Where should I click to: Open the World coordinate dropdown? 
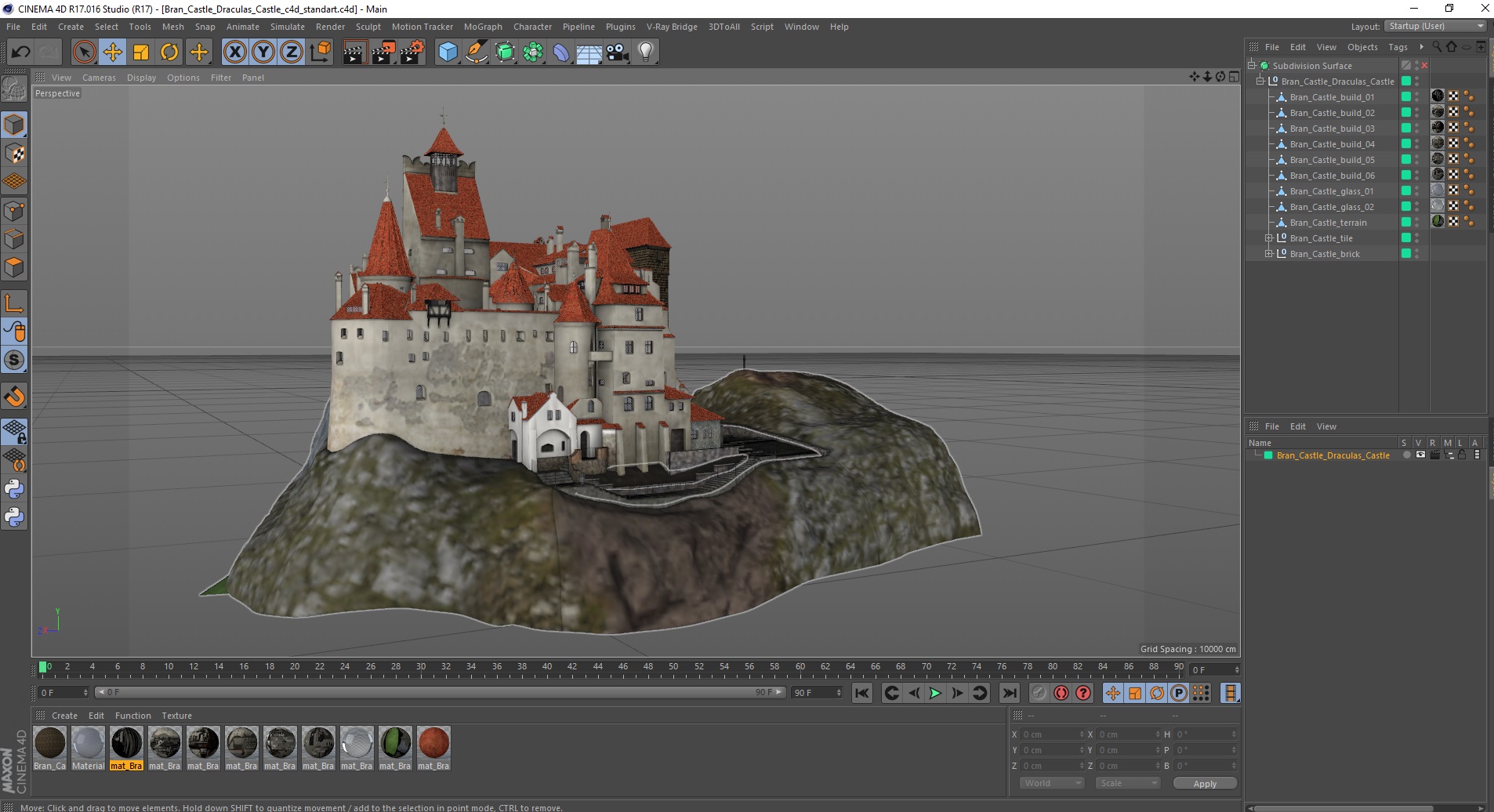(1052, 783)
